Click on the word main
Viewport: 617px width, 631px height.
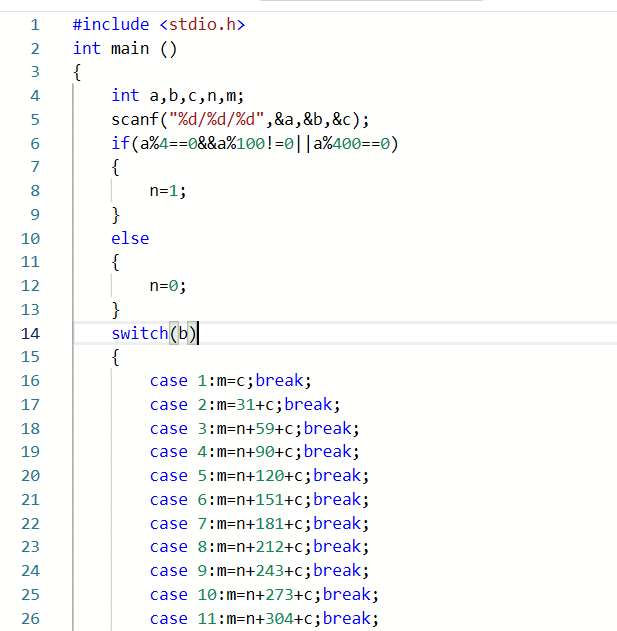(130, 49)
